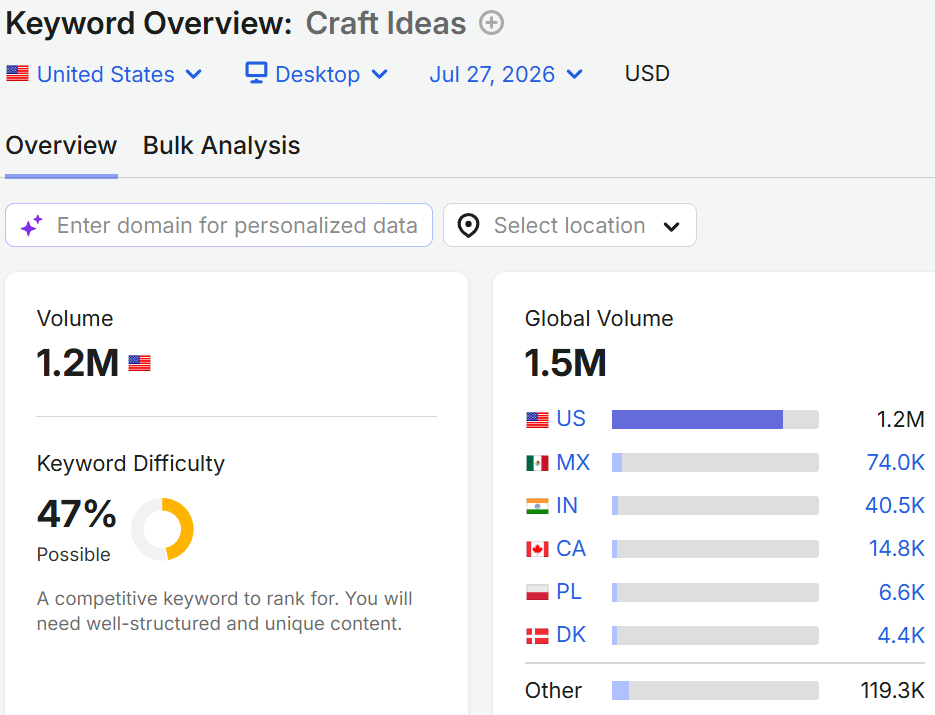This screenshot has width=935, height=715.
Task: Click the Keyword Difficulty donut chart
Action: (x=162, y=529)
